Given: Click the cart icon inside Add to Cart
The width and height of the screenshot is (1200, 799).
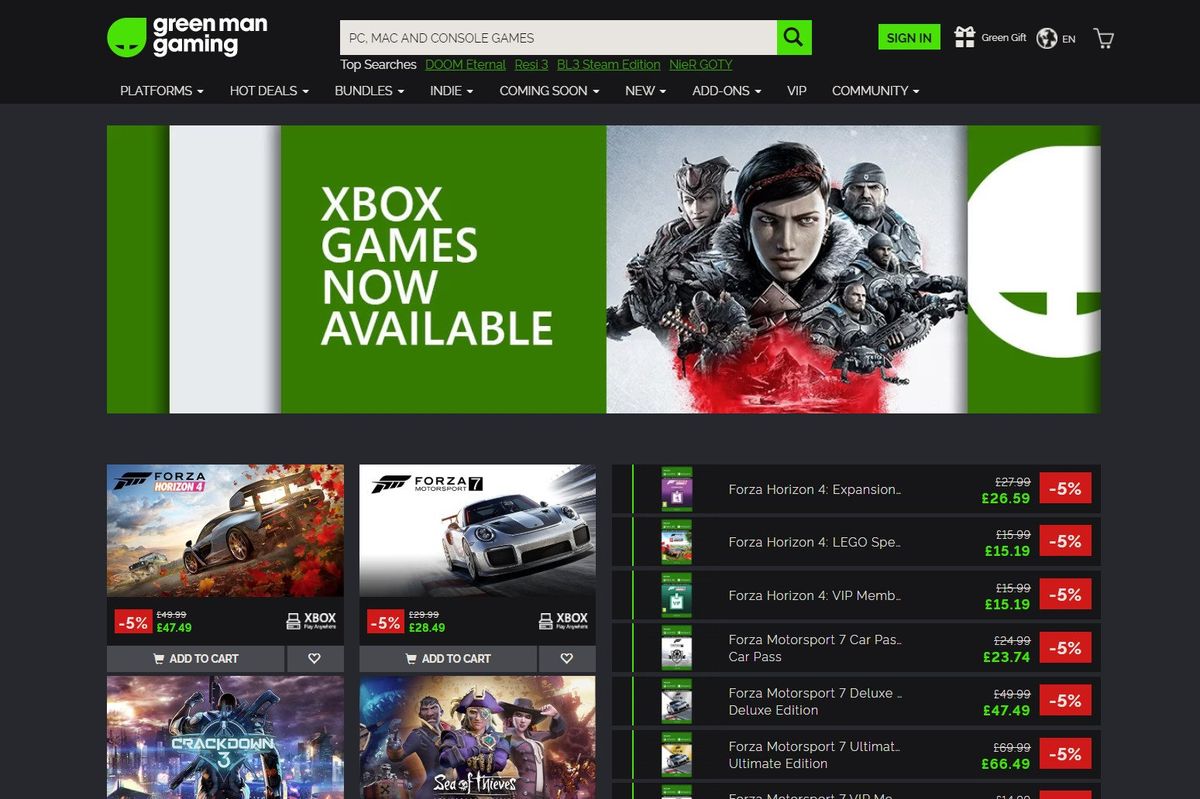Looking at the screenshot, I should pos(158,658).
